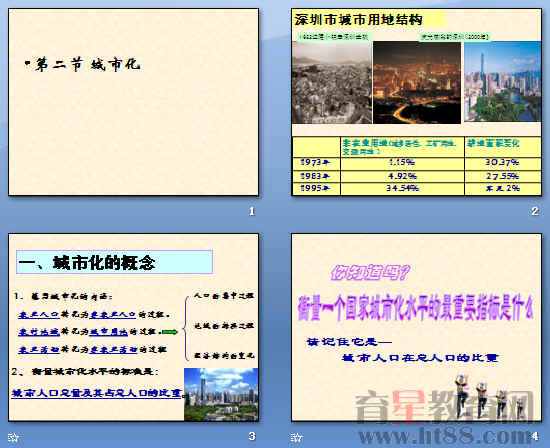
Task: Click the dancing figures graphic in slide 4
Action: [490, 396]
